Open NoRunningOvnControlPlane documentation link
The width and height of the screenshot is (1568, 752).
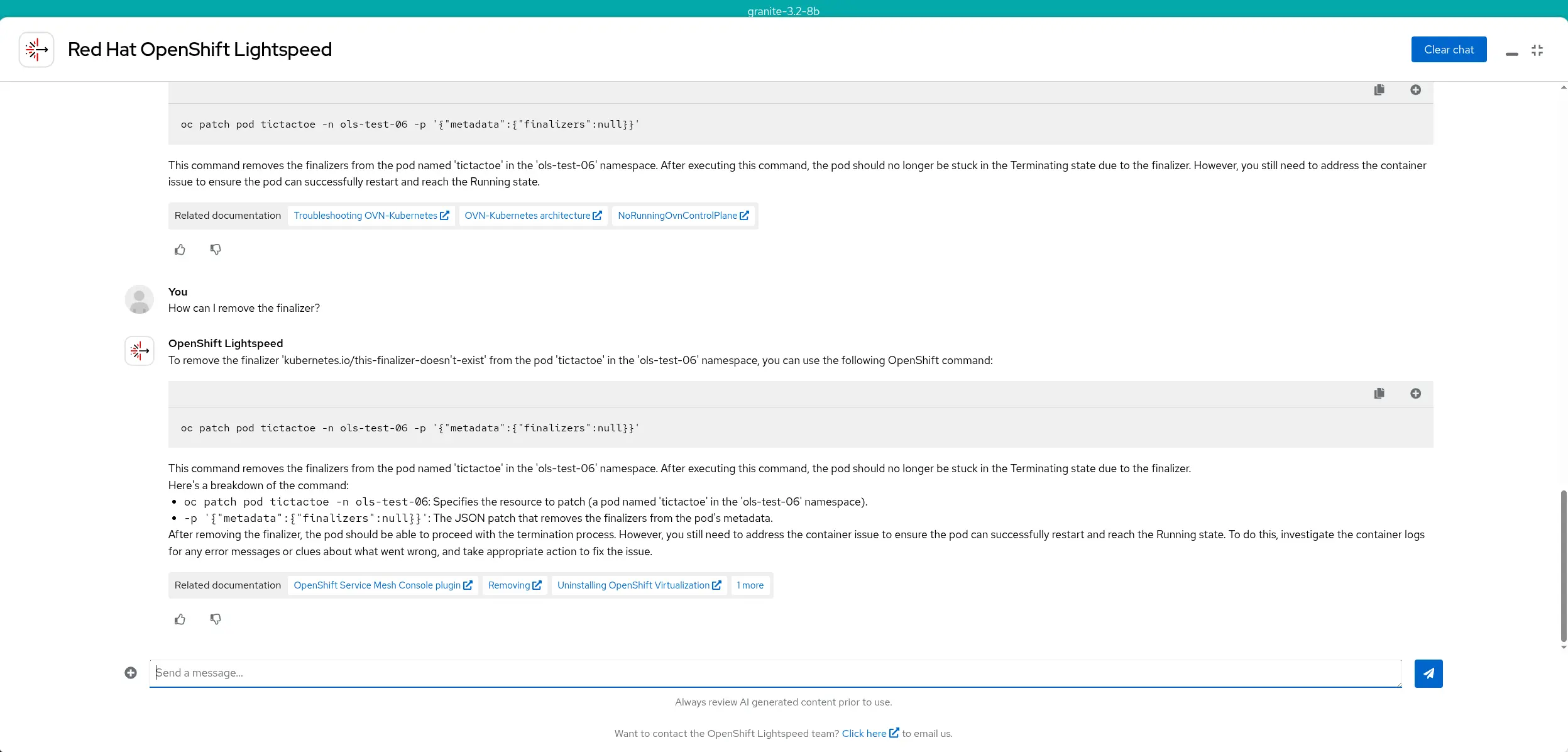click(683, 216)
